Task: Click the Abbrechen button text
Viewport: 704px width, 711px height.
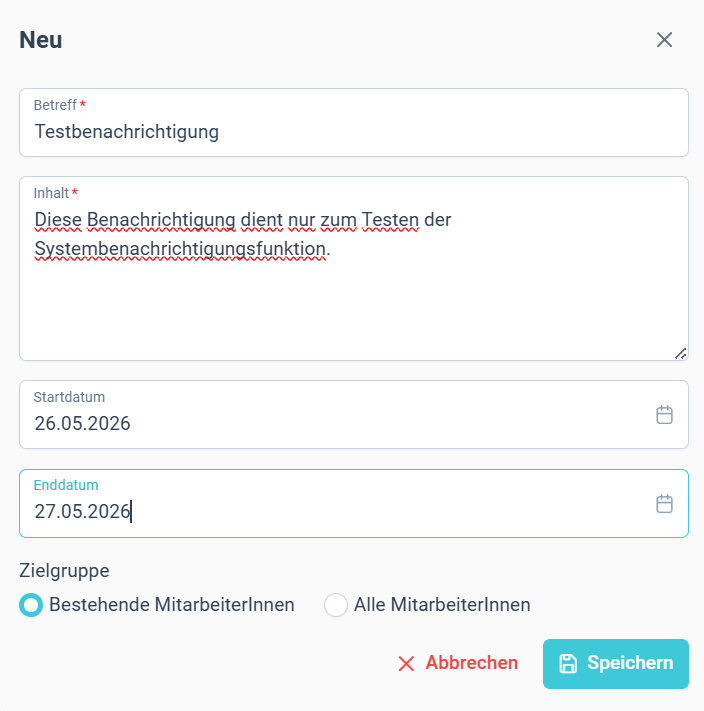Action: point(471,662)
